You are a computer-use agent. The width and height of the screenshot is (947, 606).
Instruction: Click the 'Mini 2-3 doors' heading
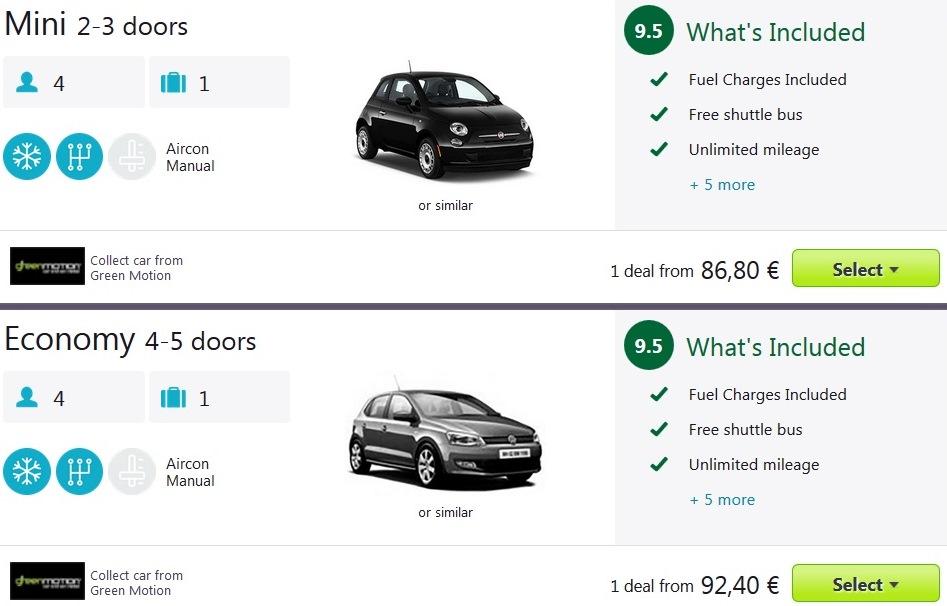96,25
